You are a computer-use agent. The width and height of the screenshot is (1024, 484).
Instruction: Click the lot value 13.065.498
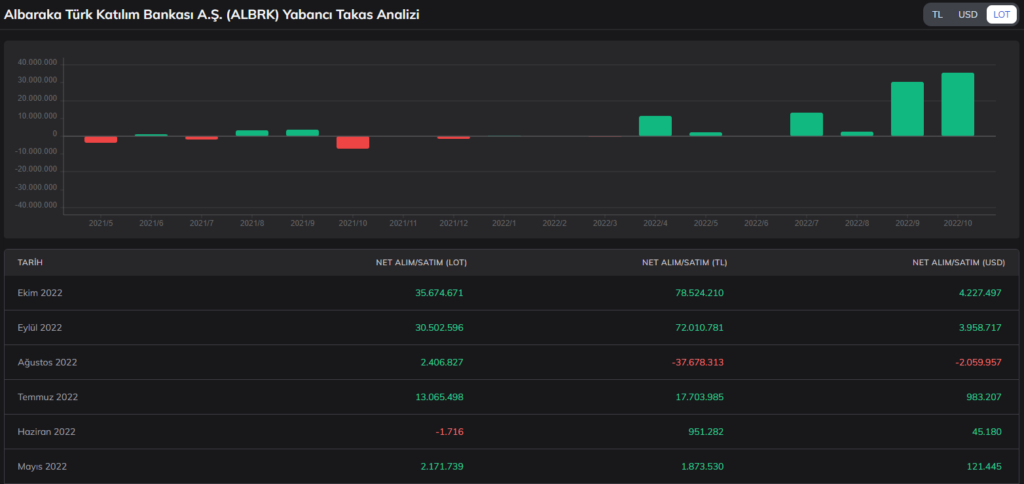click(440, 396)
